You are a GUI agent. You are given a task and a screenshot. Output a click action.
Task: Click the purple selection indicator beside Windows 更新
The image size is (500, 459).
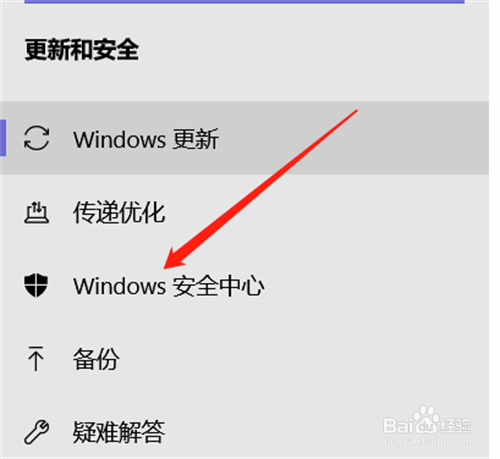point(3,138)
